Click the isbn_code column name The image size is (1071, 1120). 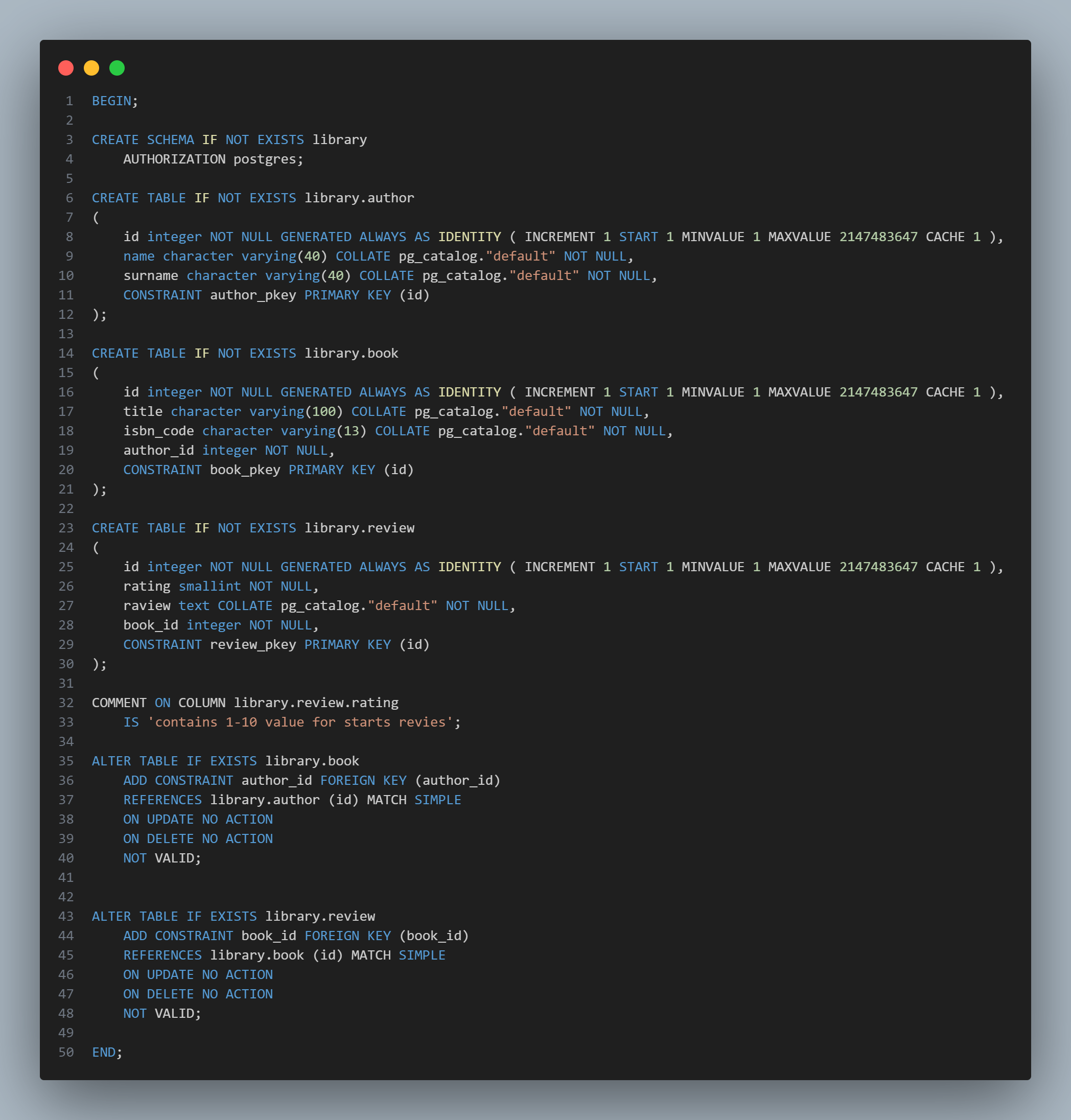pos(158,431)
